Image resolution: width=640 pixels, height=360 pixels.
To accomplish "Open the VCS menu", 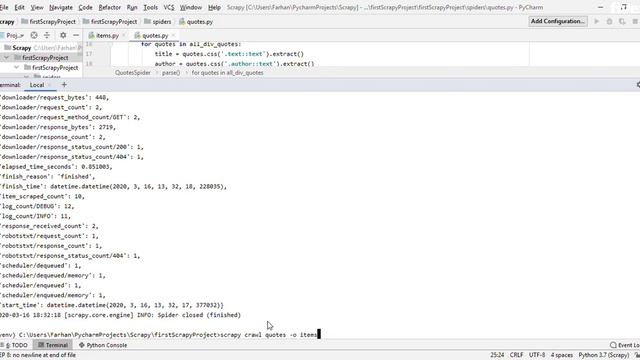I will tap(169, 7).
